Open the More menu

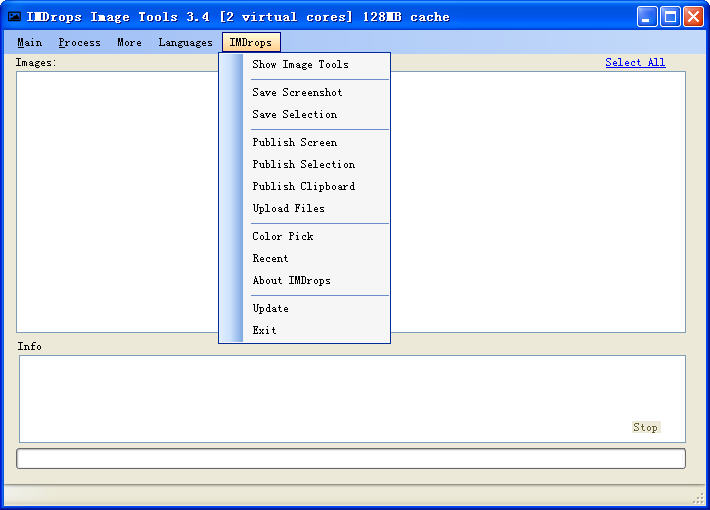tap(129, 43)
